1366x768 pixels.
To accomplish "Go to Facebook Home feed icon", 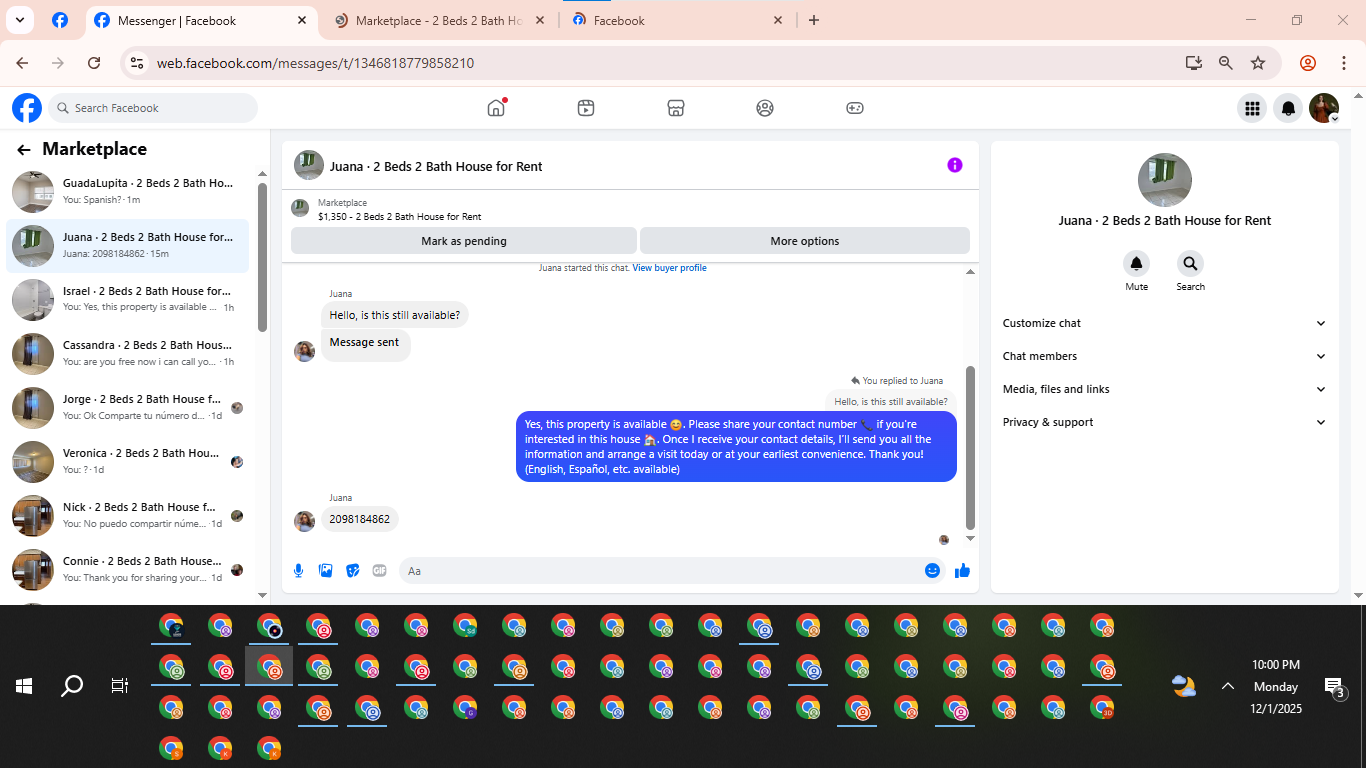I will (x=496, y=108).
